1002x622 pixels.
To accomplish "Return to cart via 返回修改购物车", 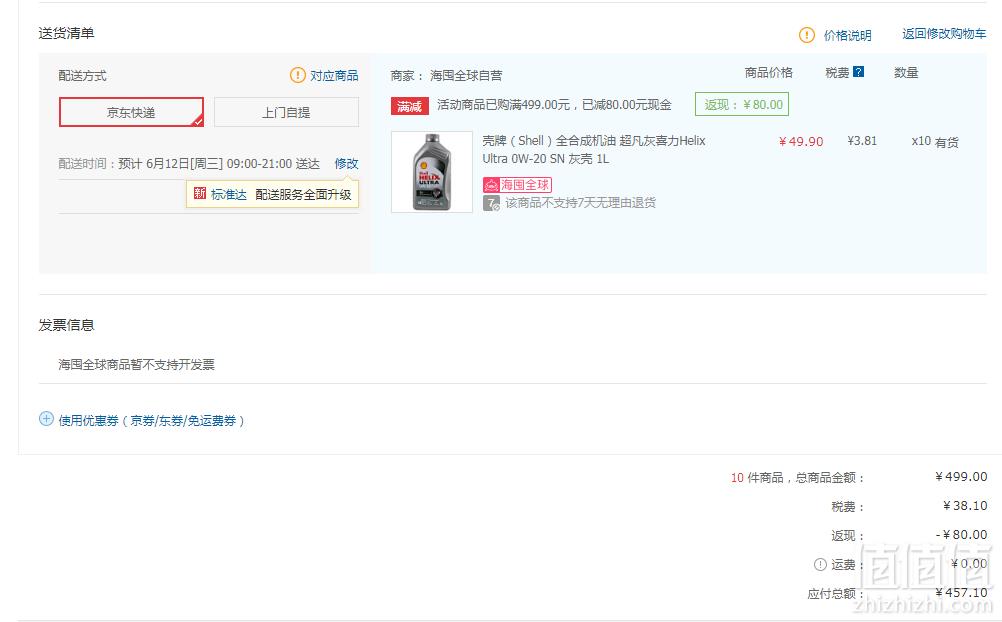I will coord(944,34).
